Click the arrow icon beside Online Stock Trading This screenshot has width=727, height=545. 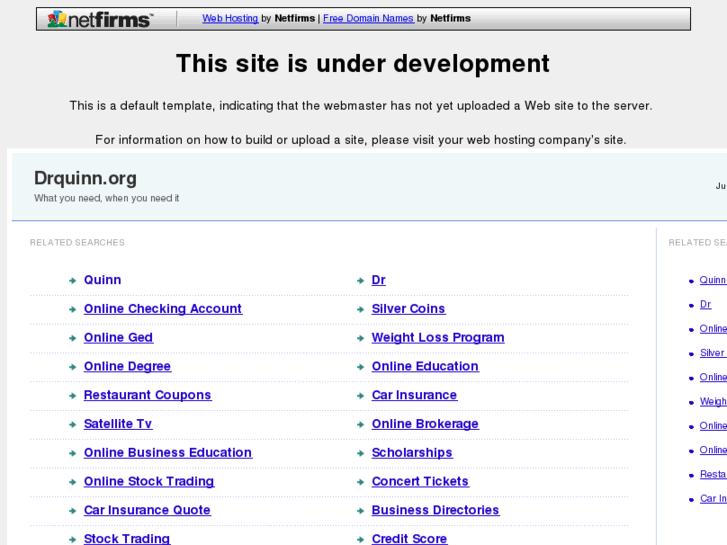72,482
